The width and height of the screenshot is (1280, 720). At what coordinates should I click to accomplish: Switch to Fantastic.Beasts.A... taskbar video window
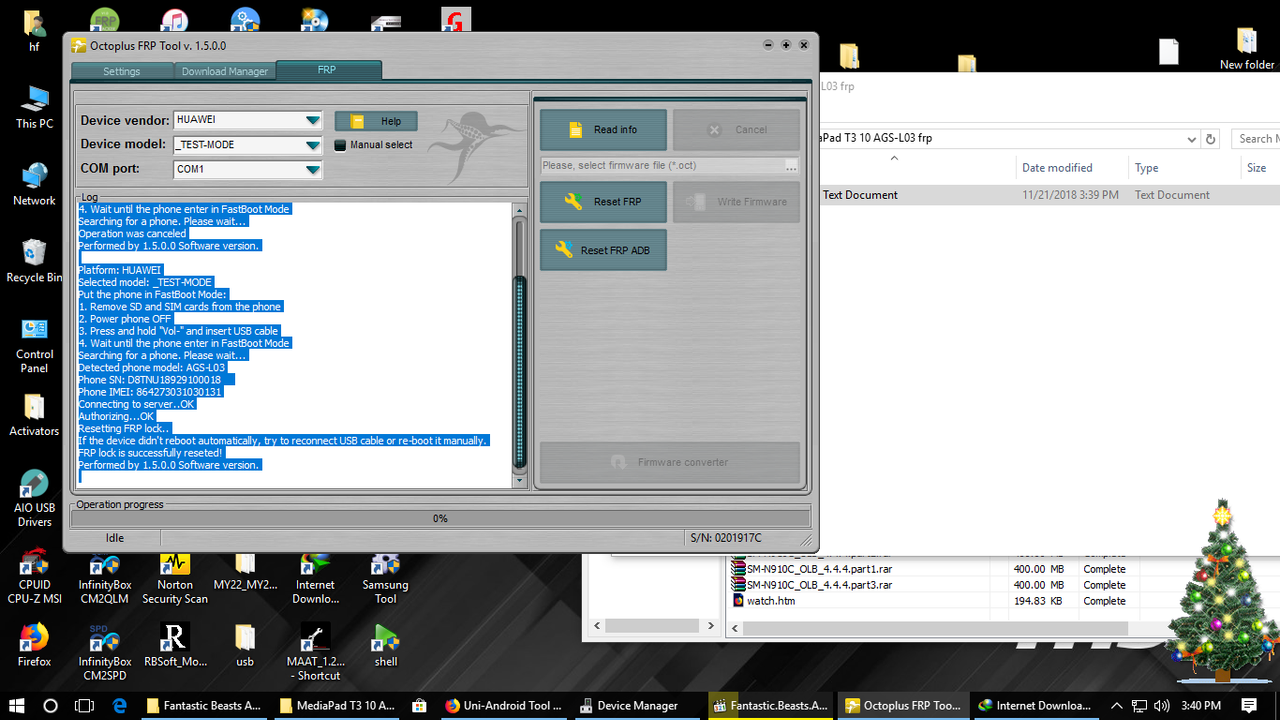tap(771, 705)
